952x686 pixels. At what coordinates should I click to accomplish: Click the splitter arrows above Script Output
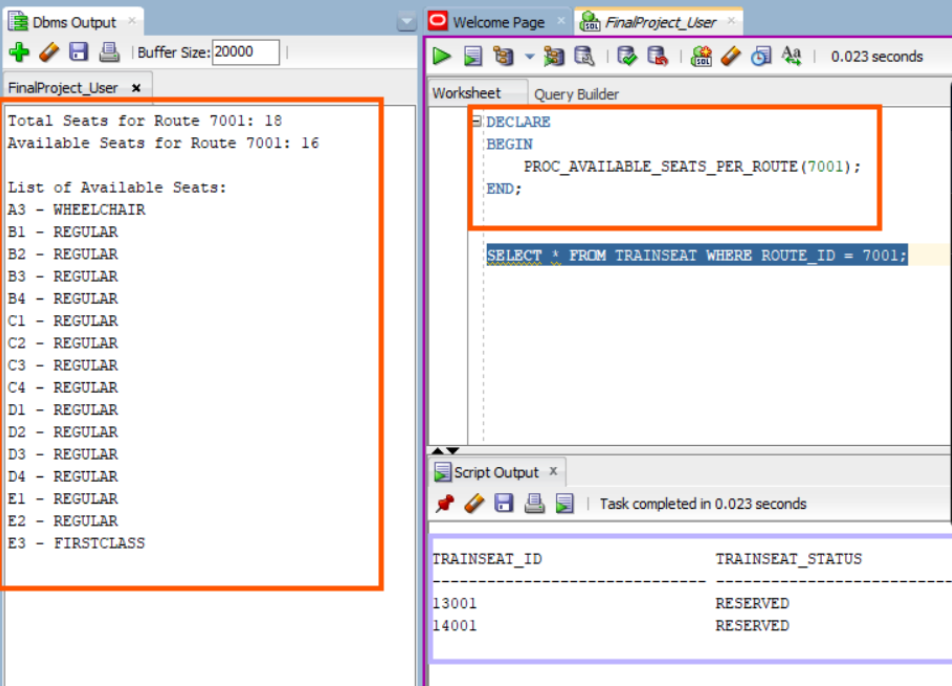pyautogui.click(x=445, y=451)
